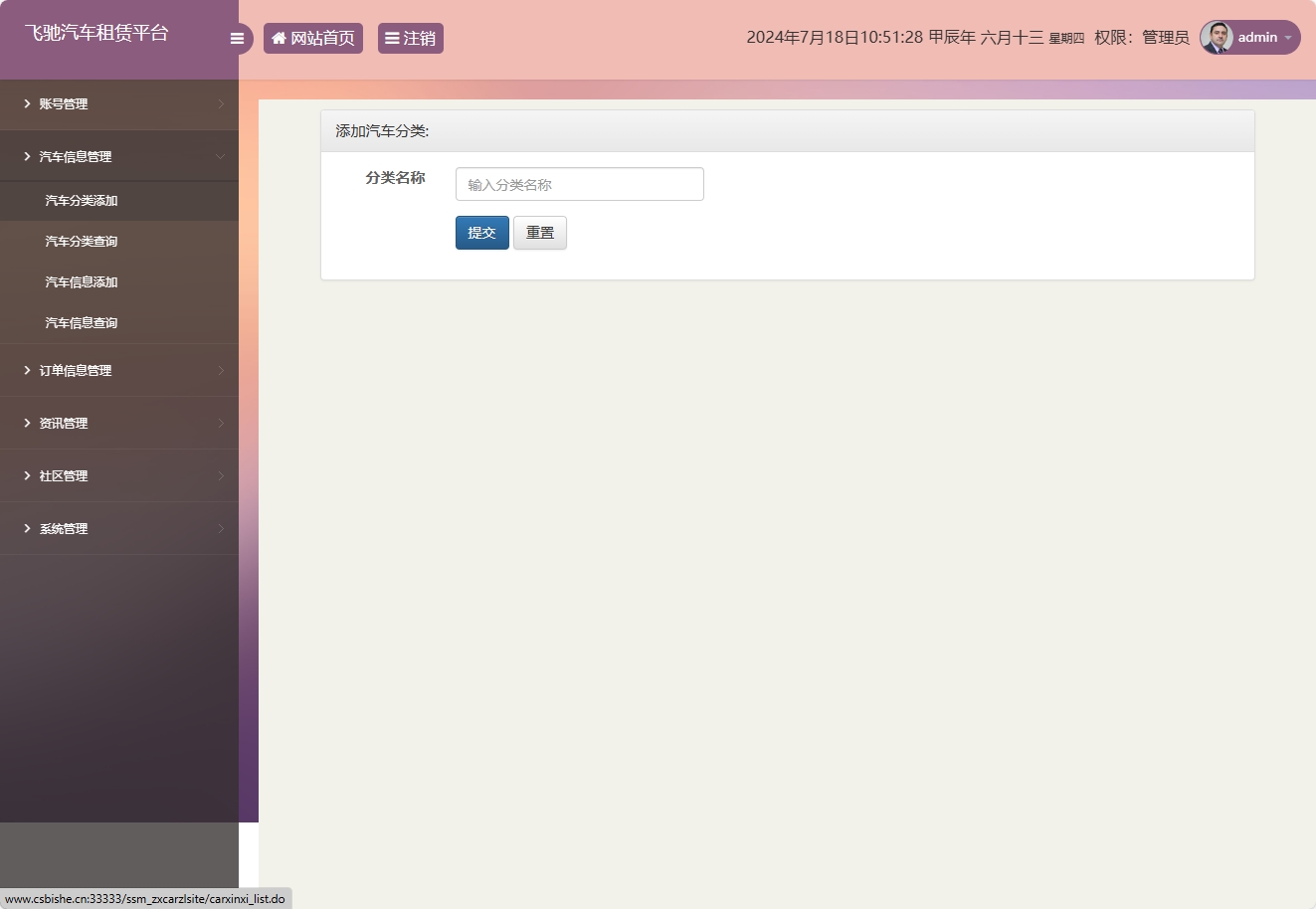Click chevron arrow left of 账号管理
This screenshot has width=1316, height=909.
pos(27,103)
